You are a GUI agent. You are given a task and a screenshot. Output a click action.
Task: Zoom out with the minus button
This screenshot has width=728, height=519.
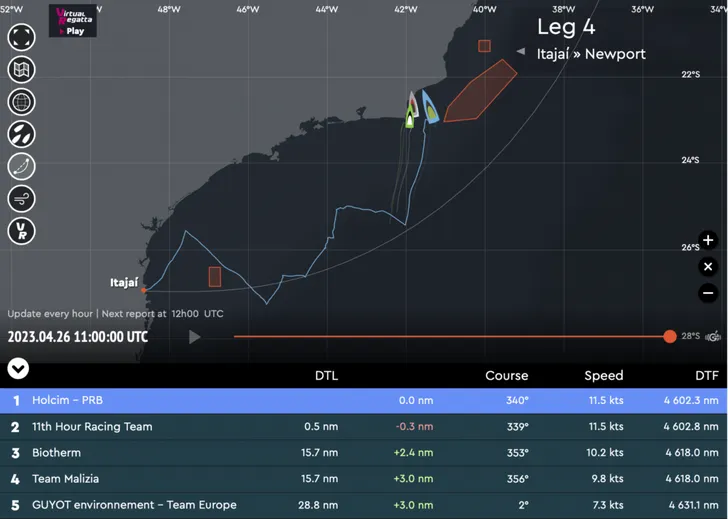coord(708,293)
